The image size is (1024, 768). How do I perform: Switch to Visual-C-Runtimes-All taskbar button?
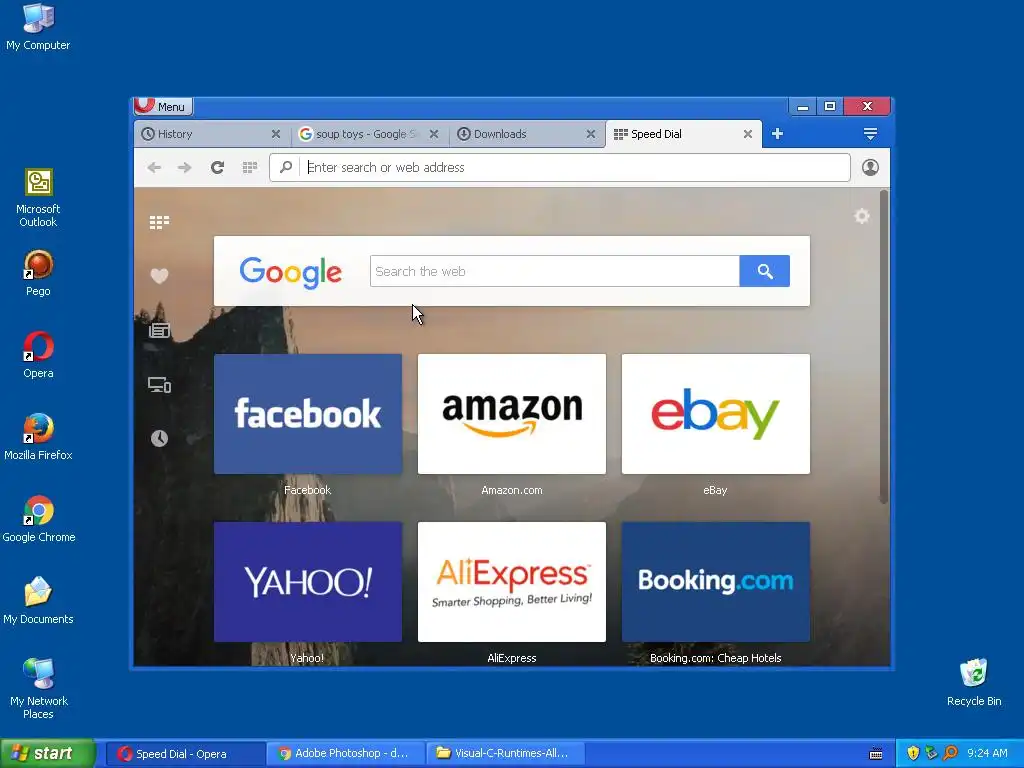505,754
